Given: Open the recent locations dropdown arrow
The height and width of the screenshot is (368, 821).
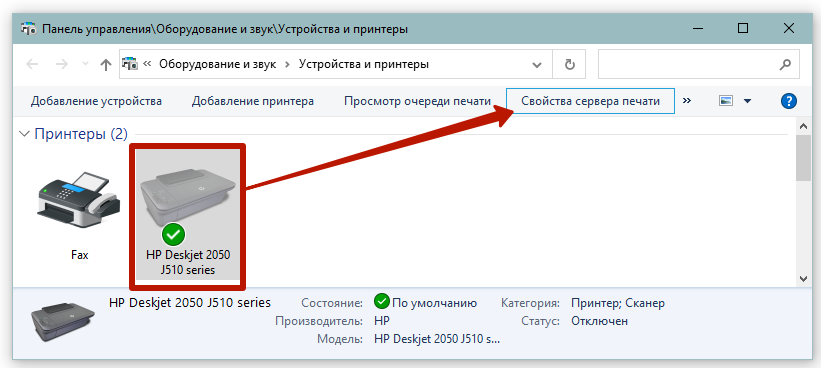Looking at the screenshot, I should [85, 64].
